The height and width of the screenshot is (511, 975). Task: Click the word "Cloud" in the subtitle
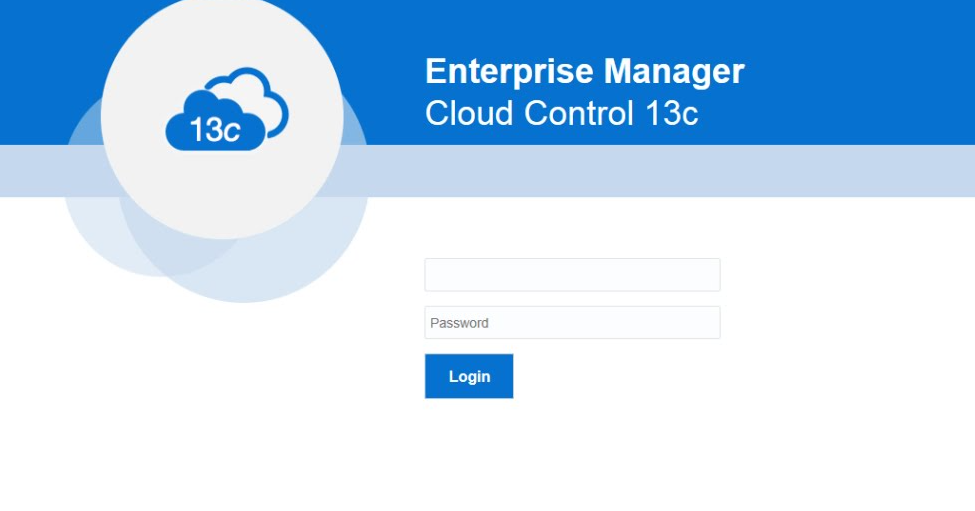click(x=469, y=113)
